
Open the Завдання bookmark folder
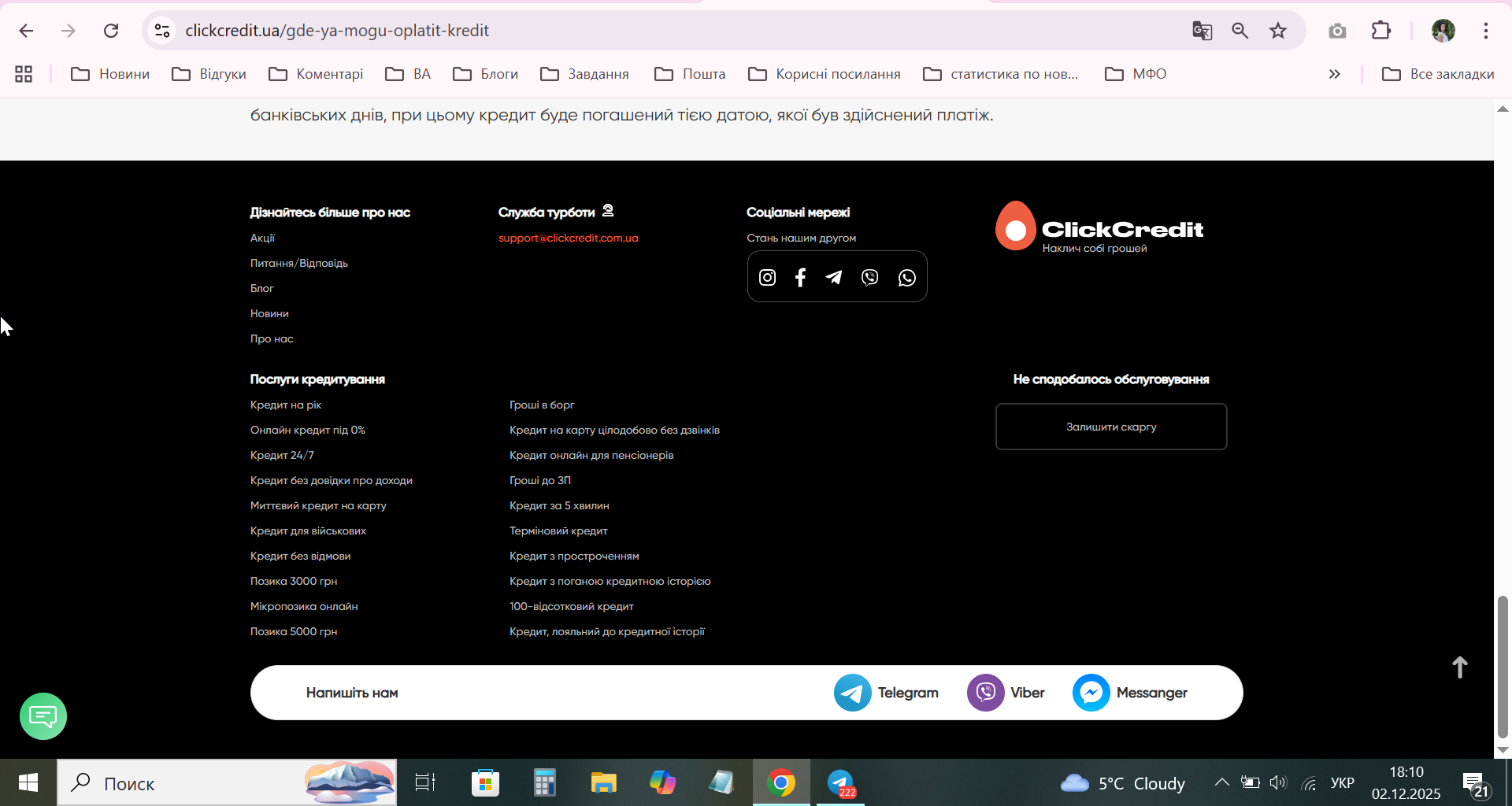point(584,74)
